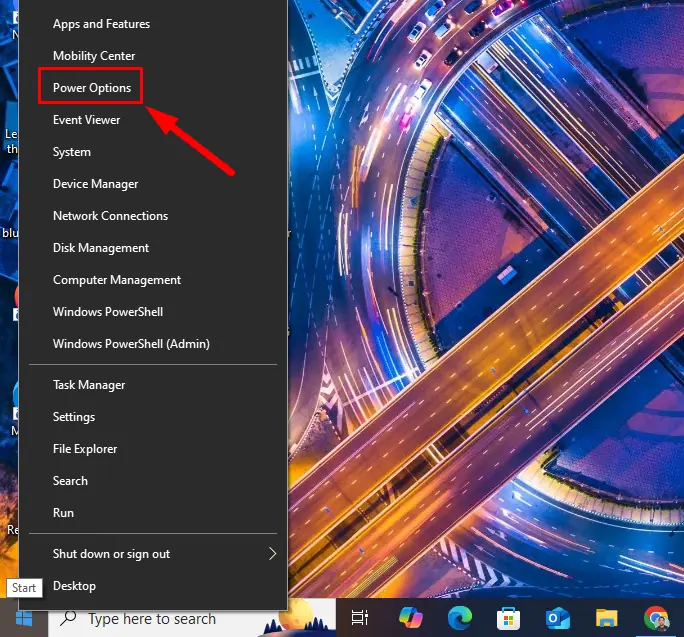Open Microsoft Edge from the taskbar
The width and height of the screenshot is (684, 637).
(x=460, y=618)
